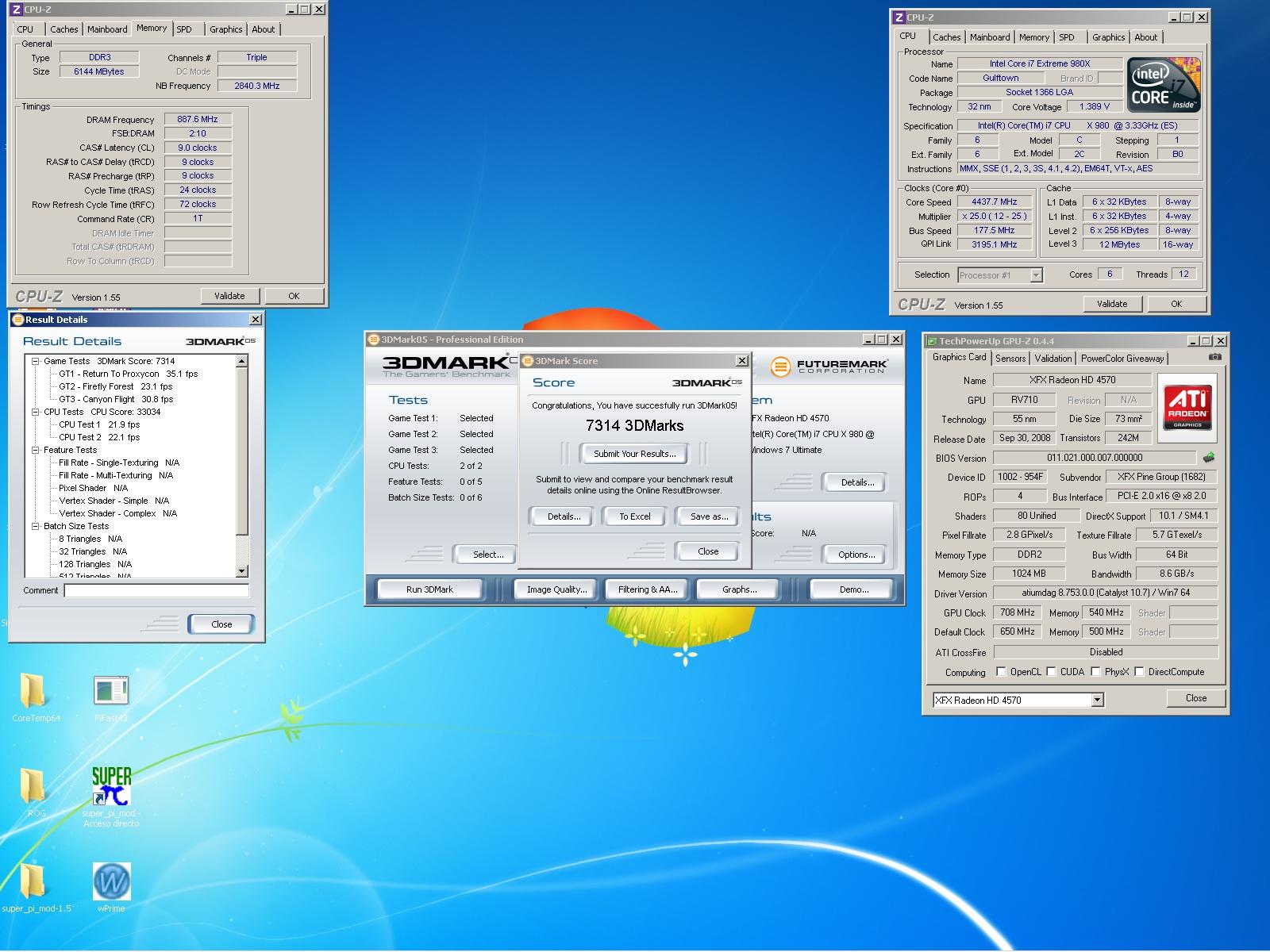Screen dimensions: 1270x952
Task: Collapse the Batch Size Tests tree node
Action: point(36,526)
